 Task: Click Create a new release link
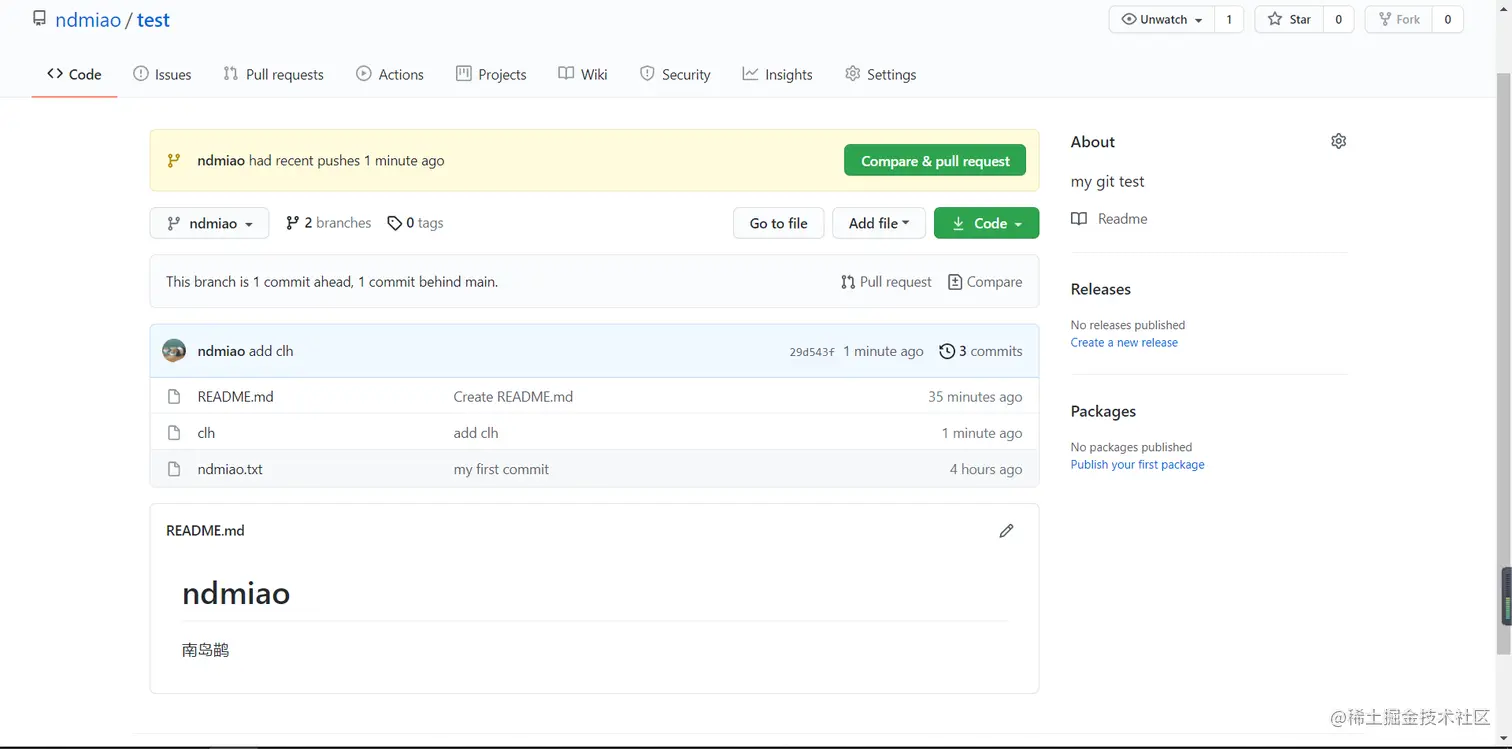pyautogui.click(x=1124, y=343)
